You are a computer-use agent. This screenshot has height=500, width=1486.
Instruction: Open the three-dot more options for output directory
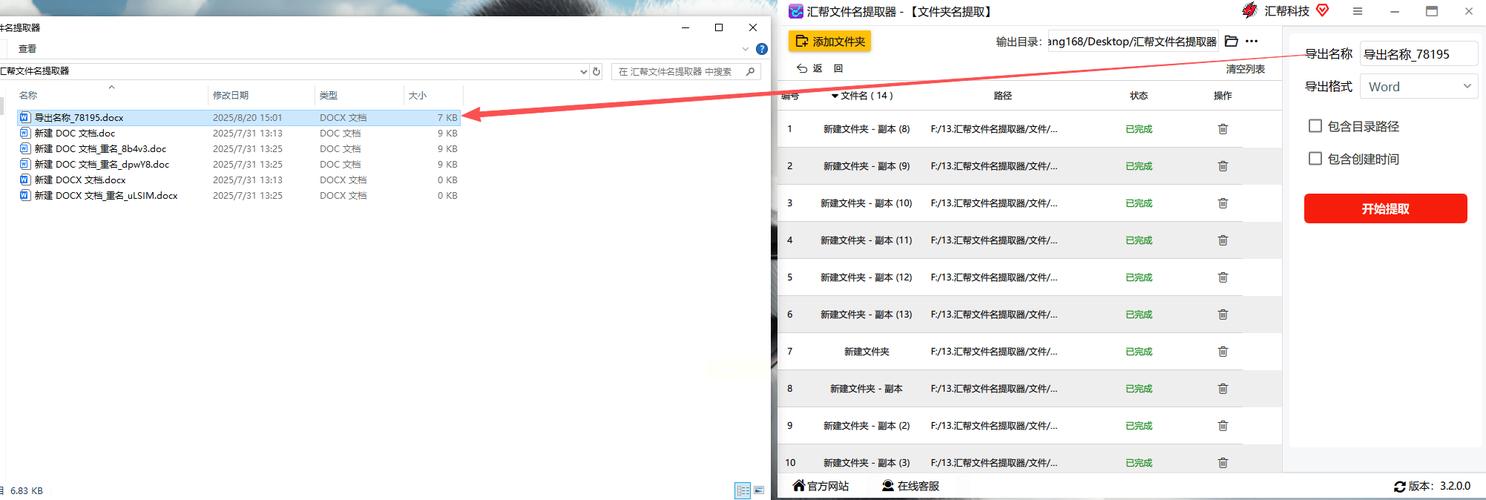pyautogui.click(x=1251, y=42)
